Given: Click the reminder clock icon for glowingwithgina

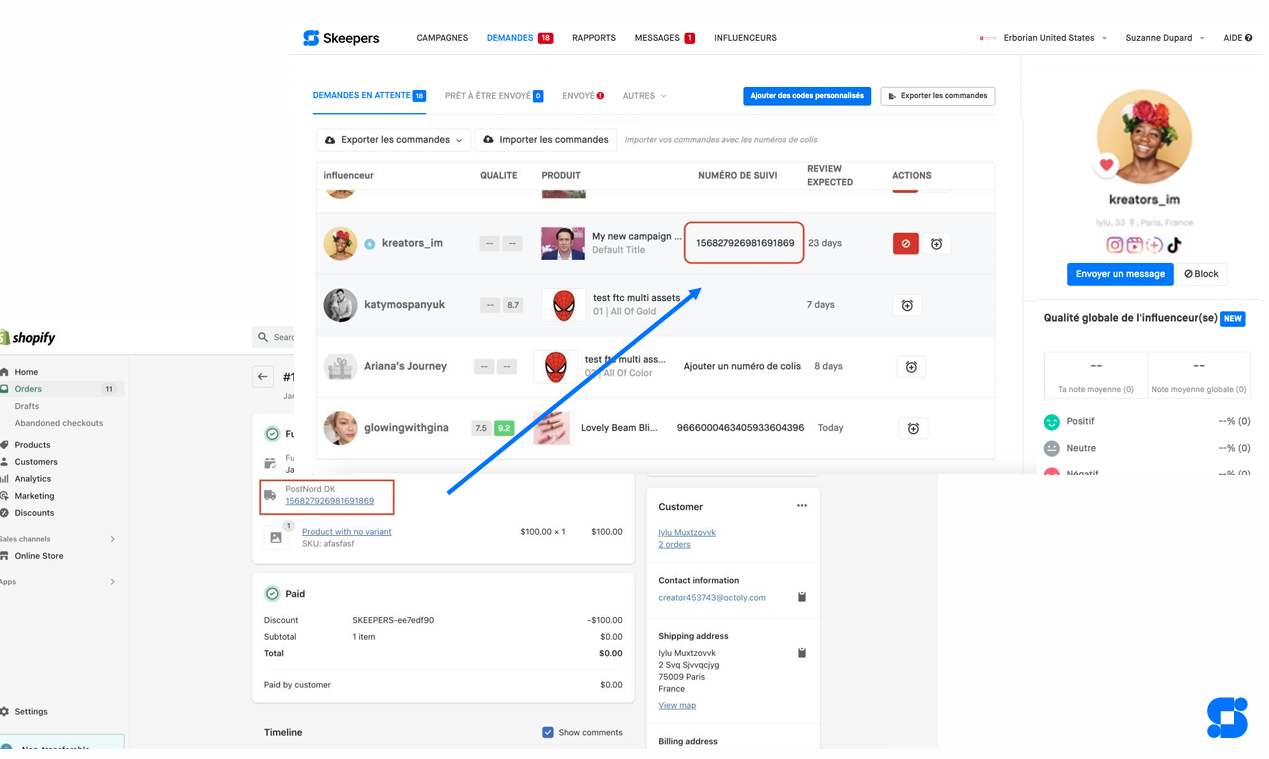Looking at the screenshot, I should point(912,428).
